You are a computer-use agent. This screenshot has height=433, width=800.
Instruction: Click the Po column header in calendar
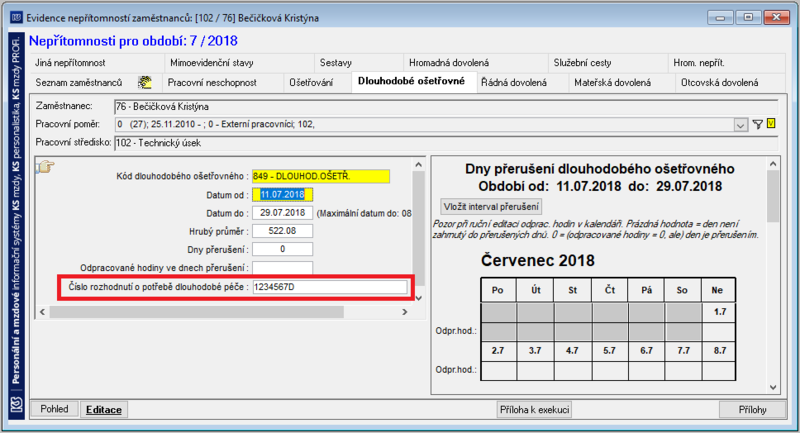[x=498, y=290]
